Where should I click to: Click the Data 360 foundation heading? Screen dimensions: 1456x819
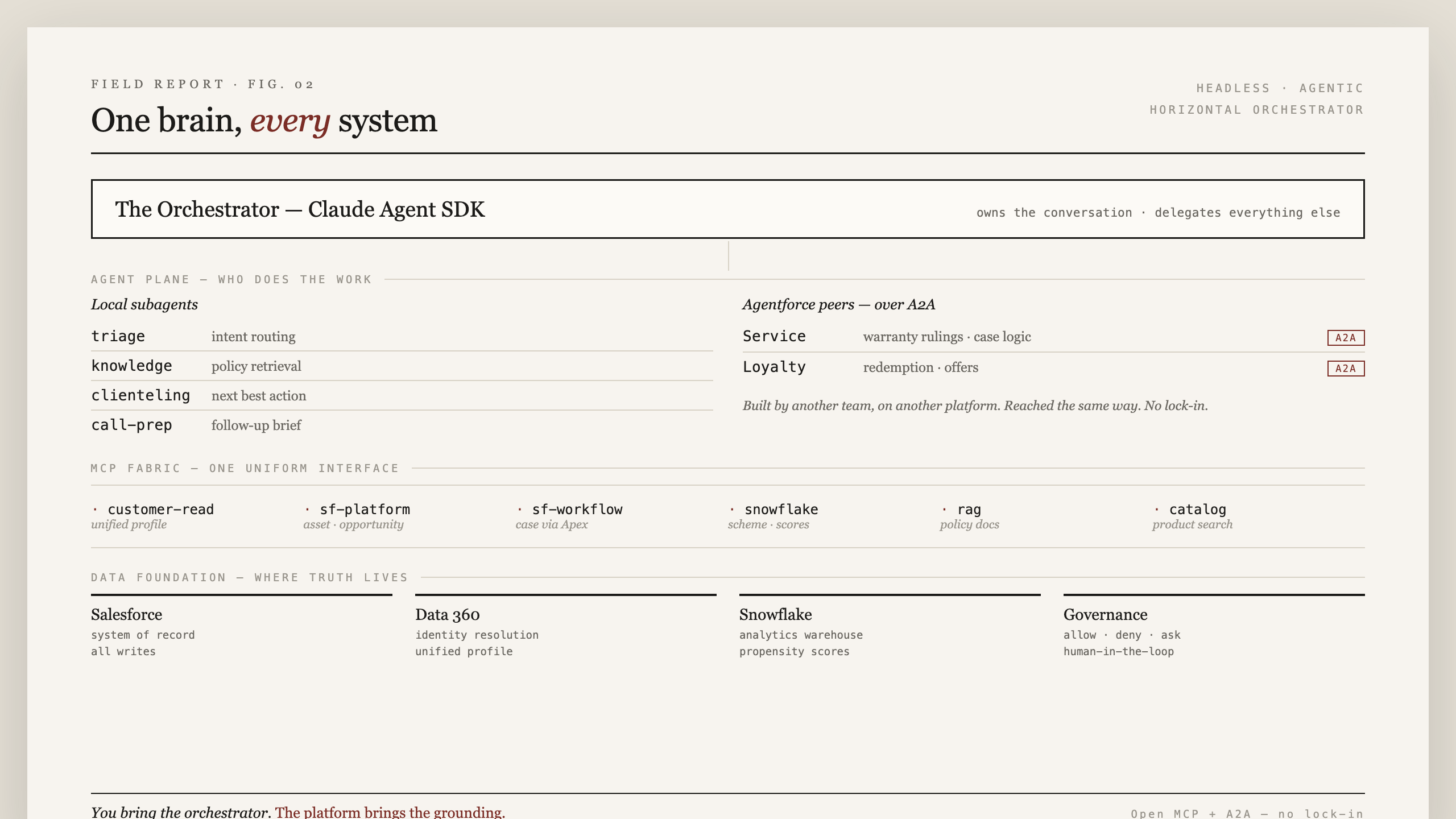pos(448,614)
